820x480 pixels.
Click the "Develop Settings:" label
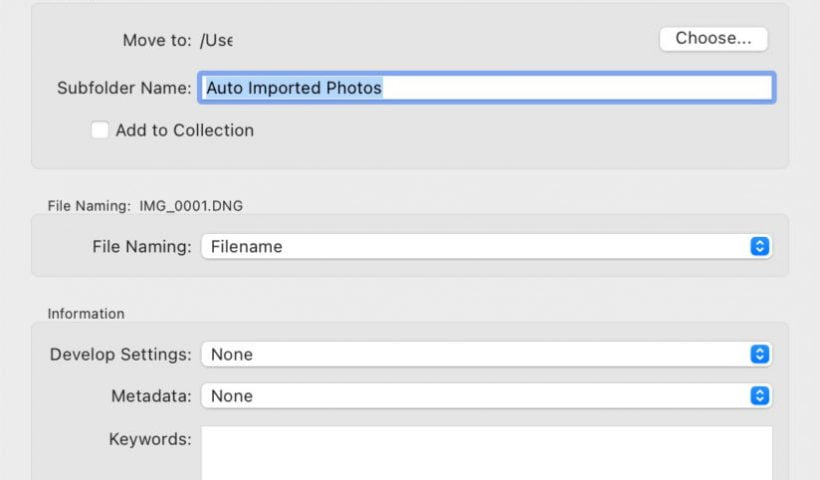click(x=120, y=354)
